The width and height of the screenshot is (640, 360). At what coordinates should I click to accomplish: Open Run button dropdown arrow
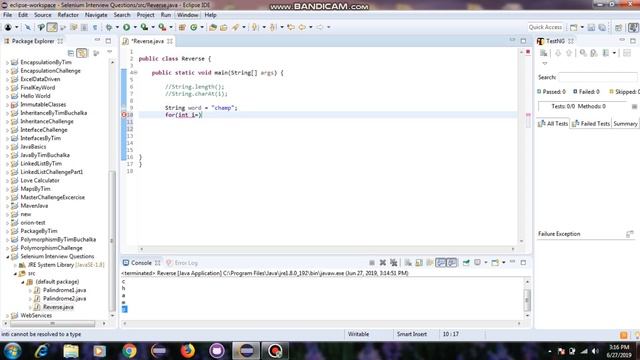point(135,27)
